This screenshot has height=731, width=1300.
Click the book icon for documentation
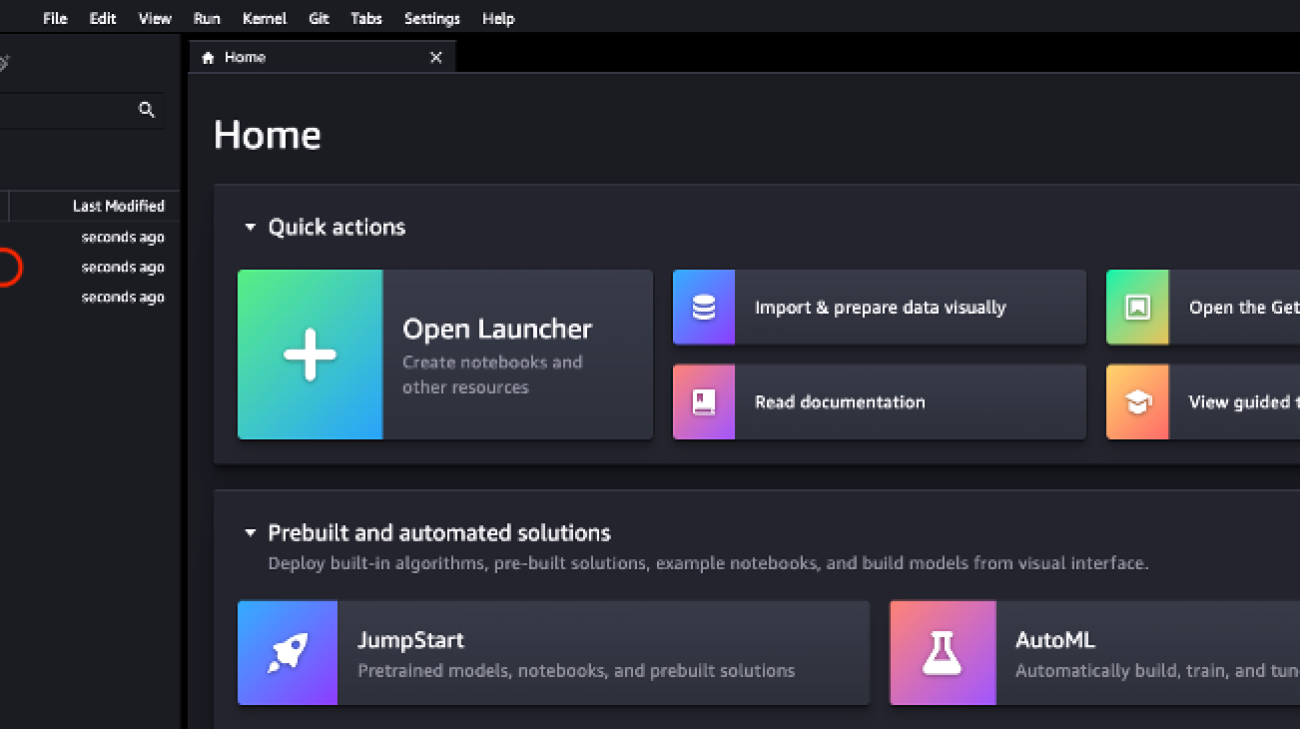click(x=704, y=402)
